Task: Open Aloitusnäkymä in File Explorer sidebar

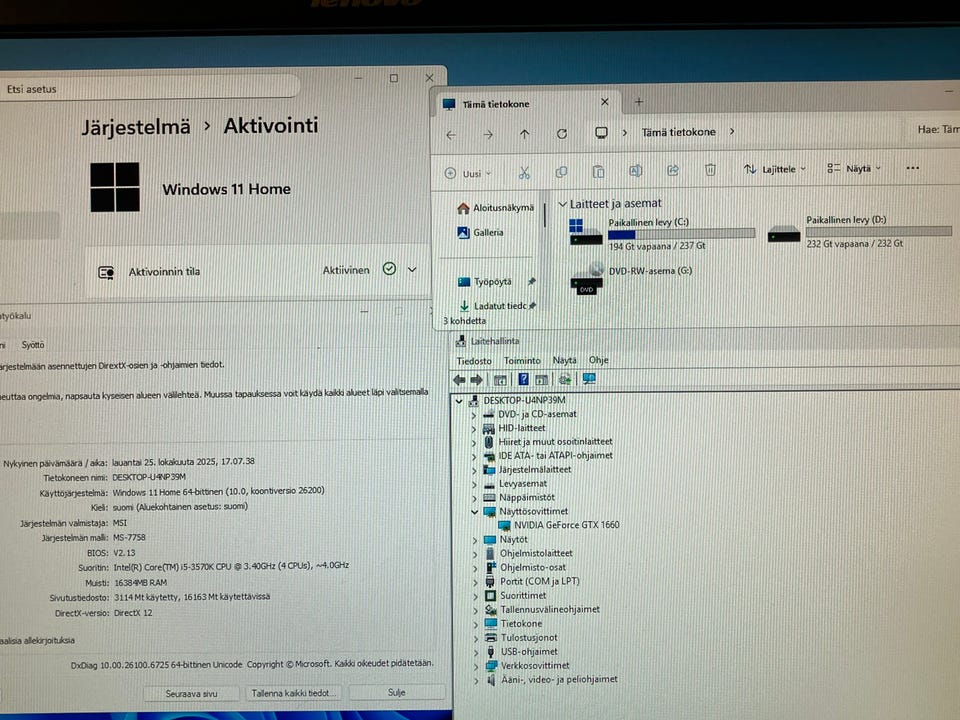Action: pos(495,208)
